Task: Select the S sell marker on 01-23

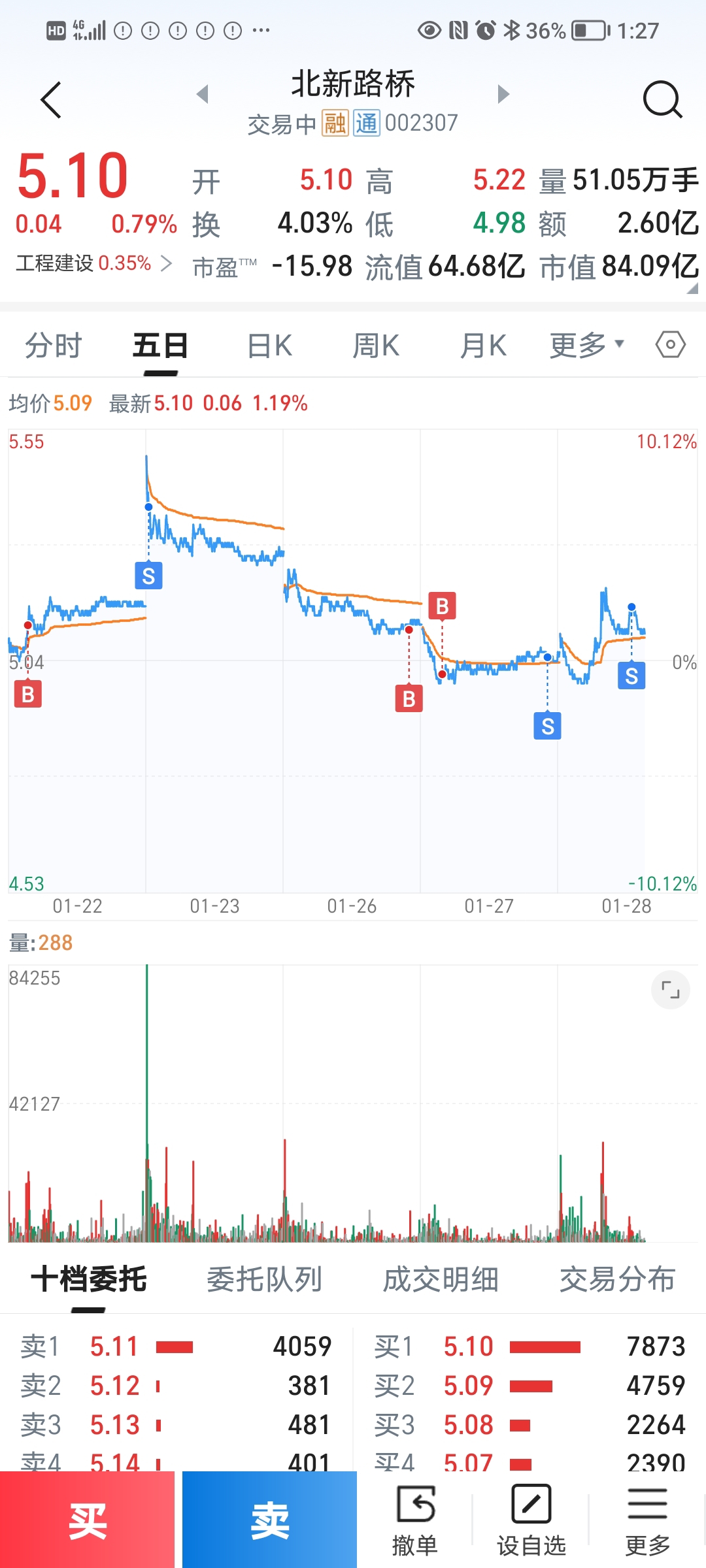Action: point(148,576)
